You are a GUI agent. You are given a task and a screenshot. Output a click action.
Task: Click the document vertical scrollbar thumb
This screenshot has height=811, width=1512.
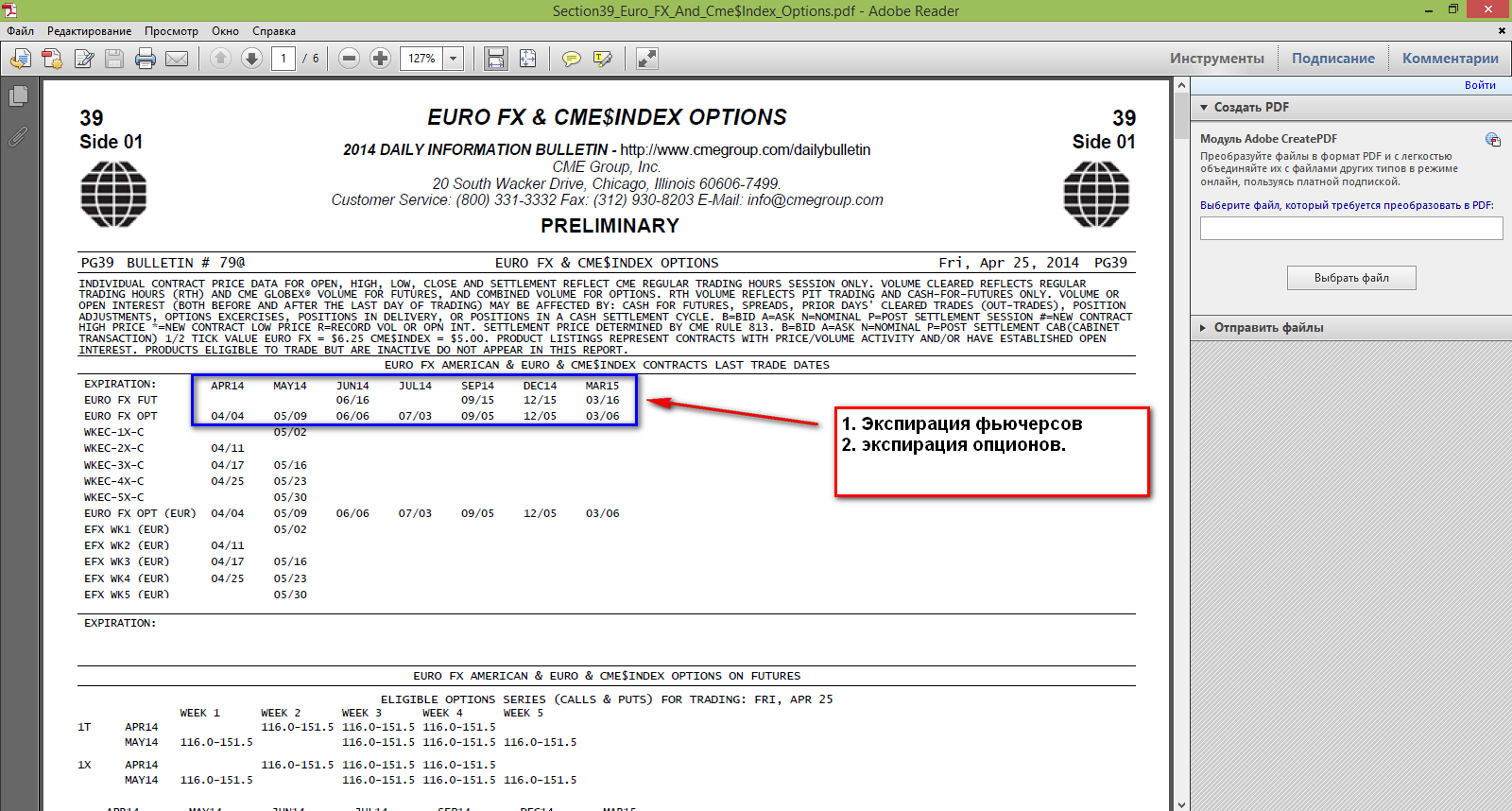[x=1181, y=116]
